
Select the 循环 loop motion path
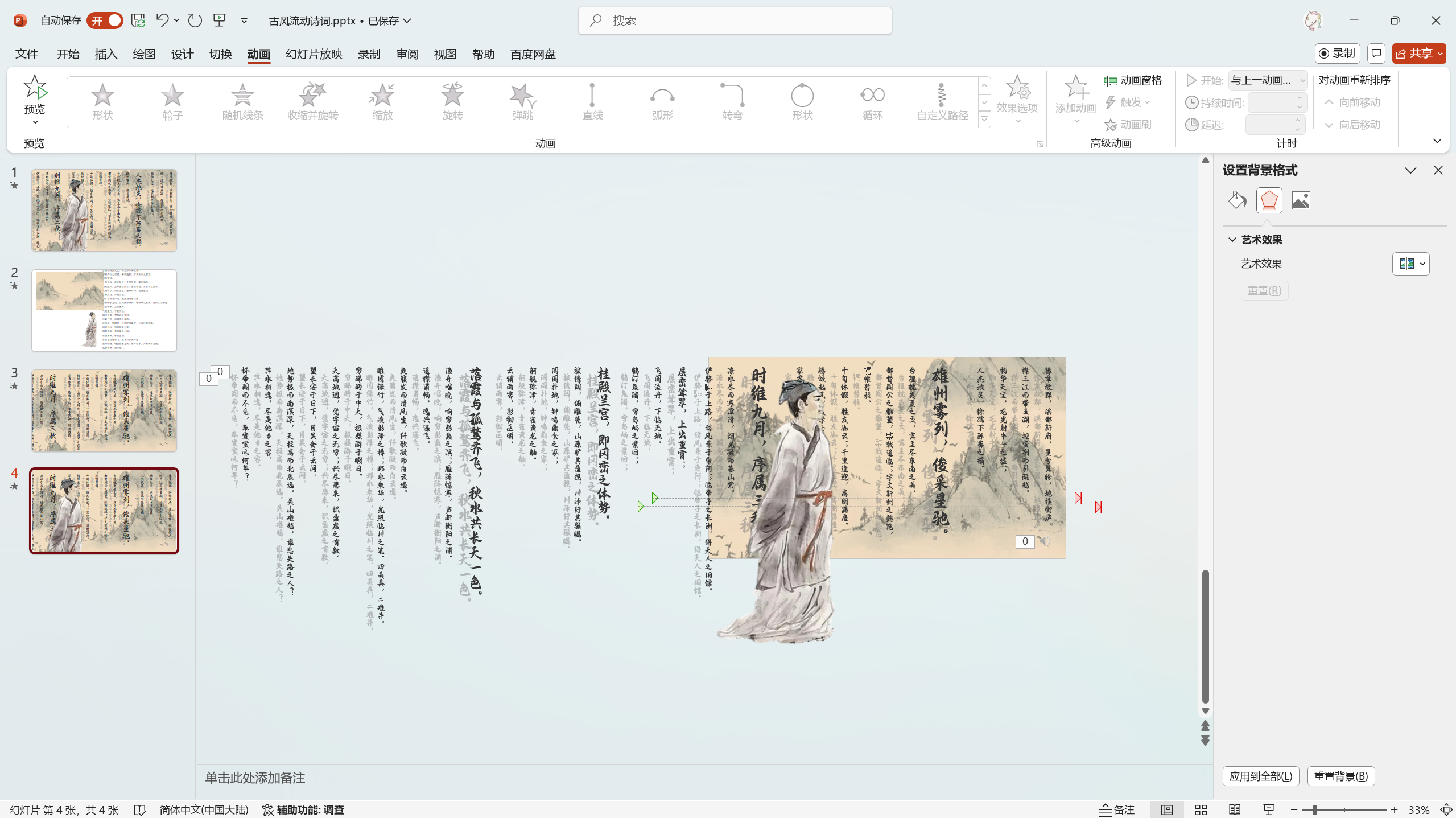[872, 102]
